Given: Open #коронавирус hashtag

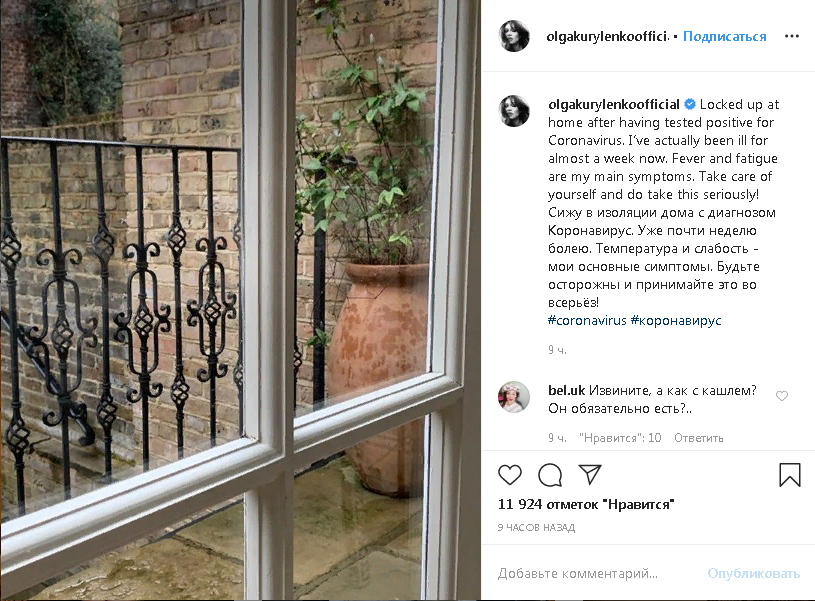Looking at the screenshot, I should pyautogui.click(x=676, y=320).
